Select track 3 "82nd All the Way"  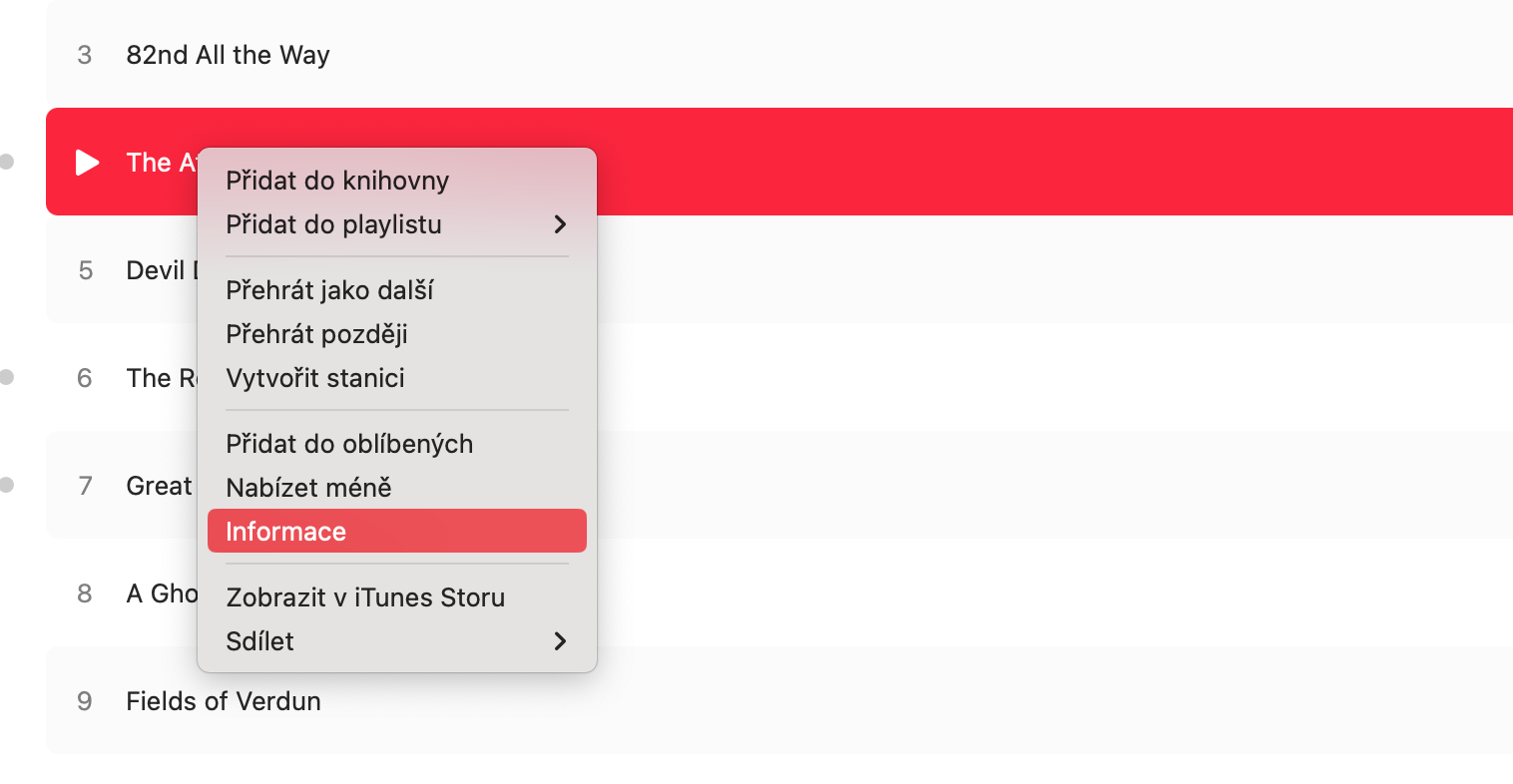coord(228,55)
